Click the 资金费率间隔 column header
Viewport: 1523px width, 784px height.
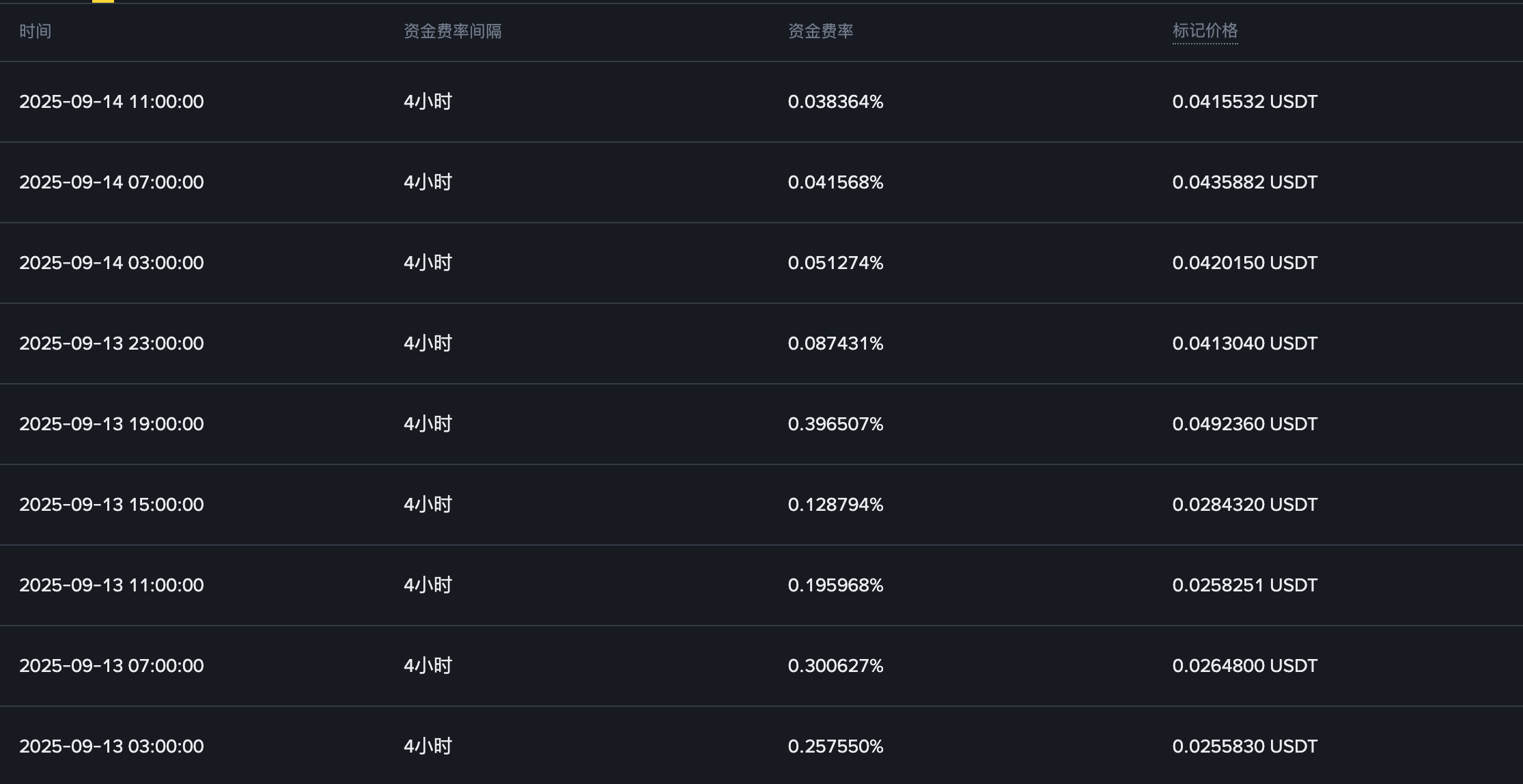click(x=452, y=31)
